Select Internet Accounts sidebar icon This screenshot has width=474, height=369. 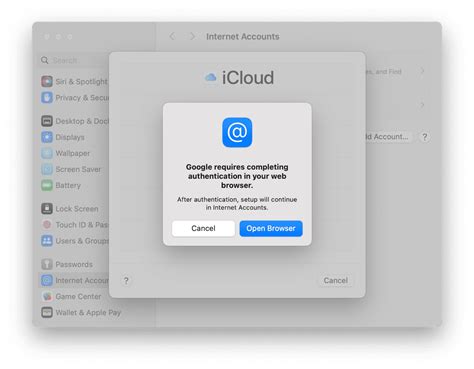pos(47,280)
